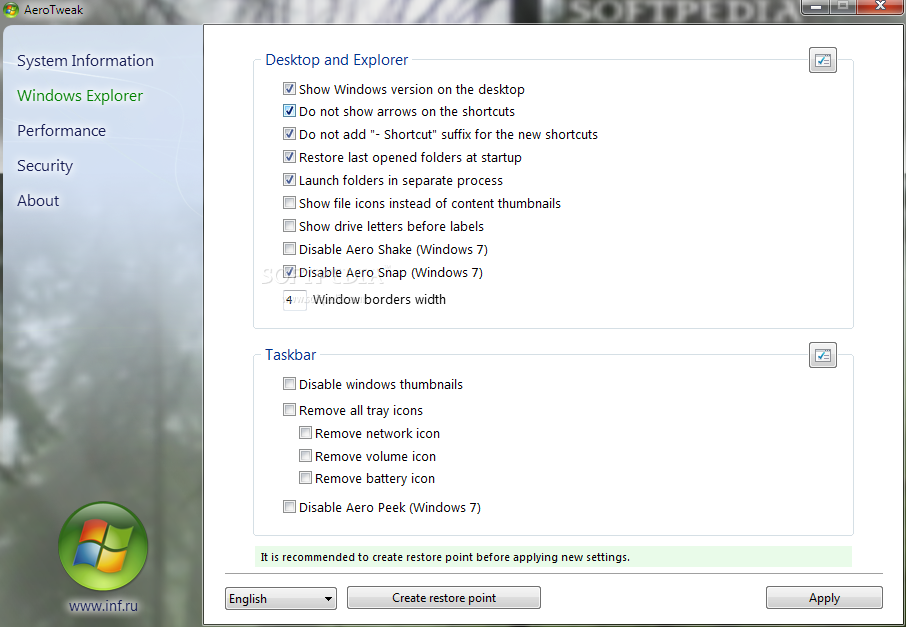Uncheck Disable Aero Snap (Windows 7)
The width and height of the screenshot is (906, 627).
(x=289, y=272)
